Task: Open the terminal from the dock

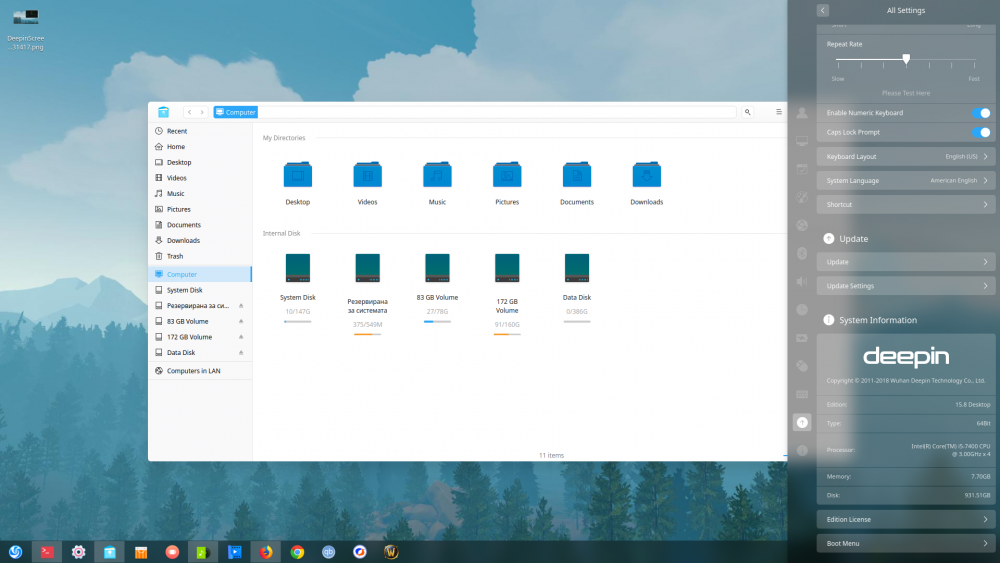Action: click(x=47, y=552)
